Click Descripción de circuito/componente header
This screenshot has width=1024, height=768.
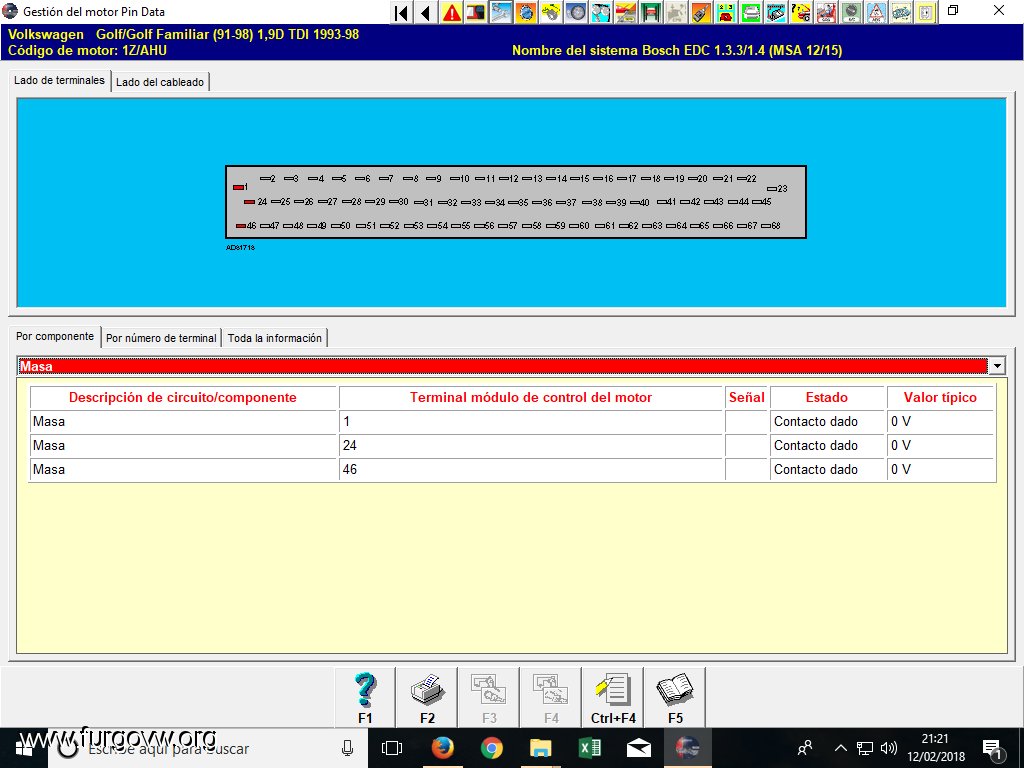point(183,397)
